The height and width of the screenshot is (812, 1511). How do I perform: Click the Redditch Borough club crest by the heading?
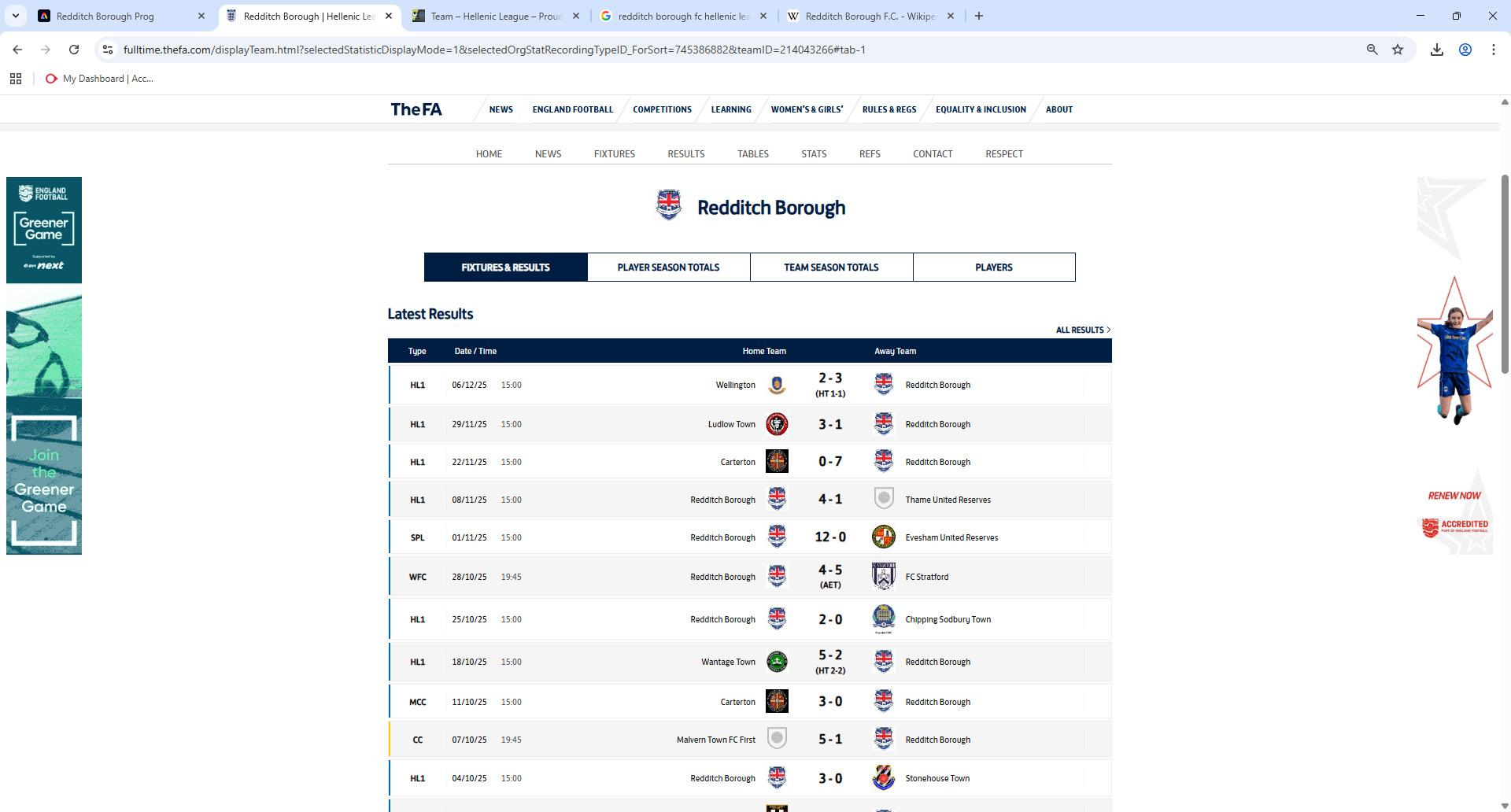(669, 205)
